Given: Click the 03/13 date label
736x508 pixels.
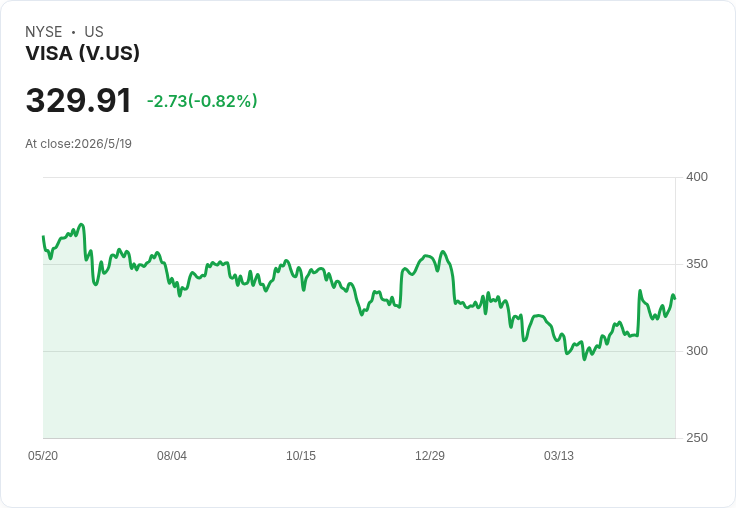Looking at the screenshot, I should point(559,455).
